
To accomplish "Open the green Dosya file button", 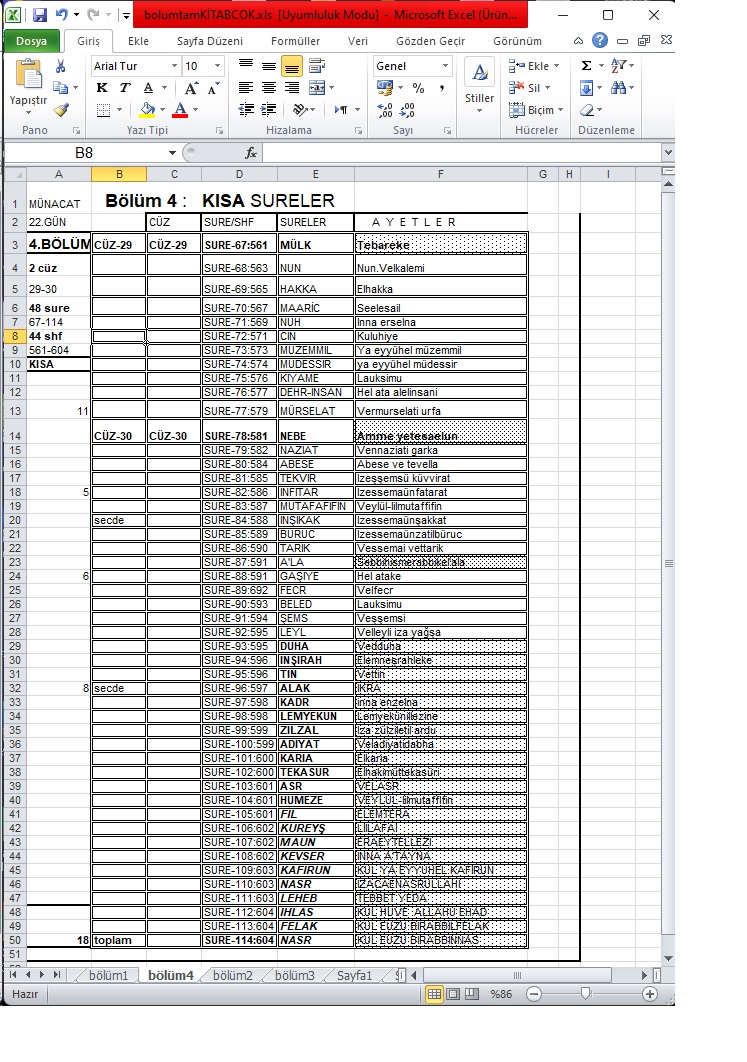I will point(31,41).
